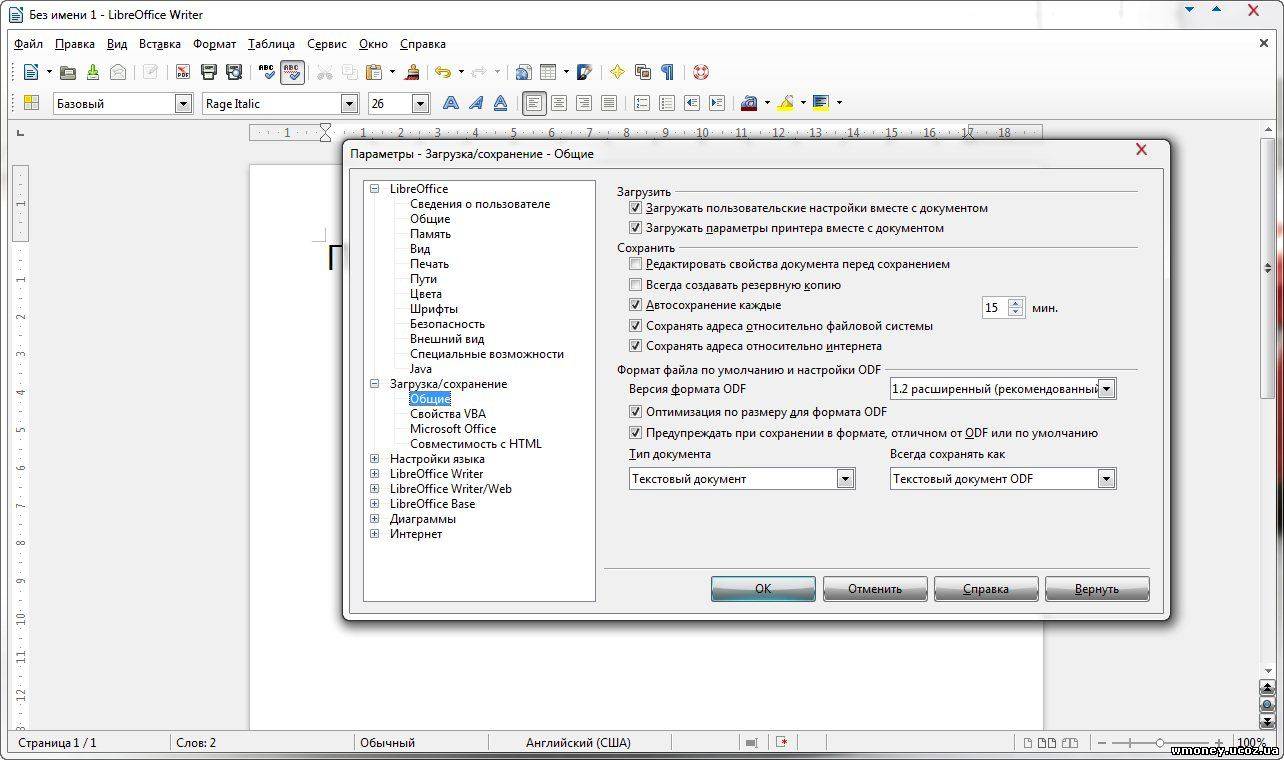The width and height of the screenshot is (1284, 760).
Task: Click the New document icon in toolbar
Action: pyautogui.click(x=30, y=72)
